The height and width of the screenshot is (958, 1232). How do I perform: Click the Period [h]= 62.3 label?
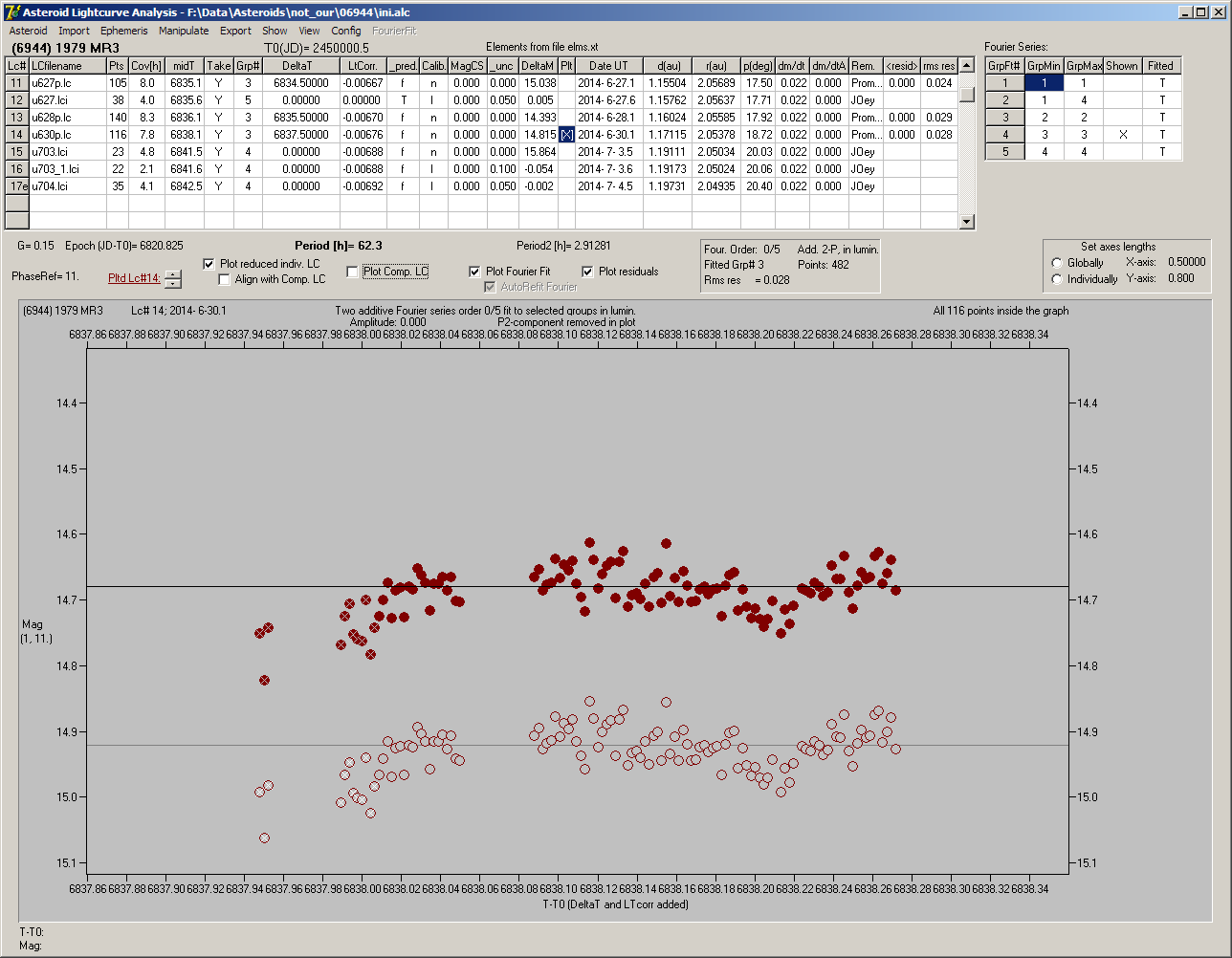coord(340,246)
